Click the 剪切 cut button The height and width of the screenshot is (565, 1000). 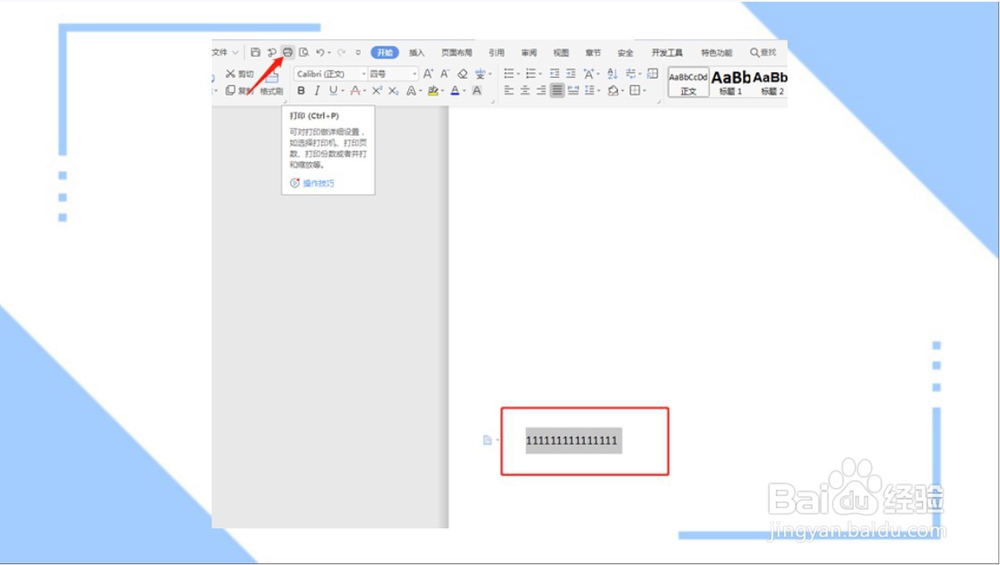pyautogui.click(x=240, y=74)
